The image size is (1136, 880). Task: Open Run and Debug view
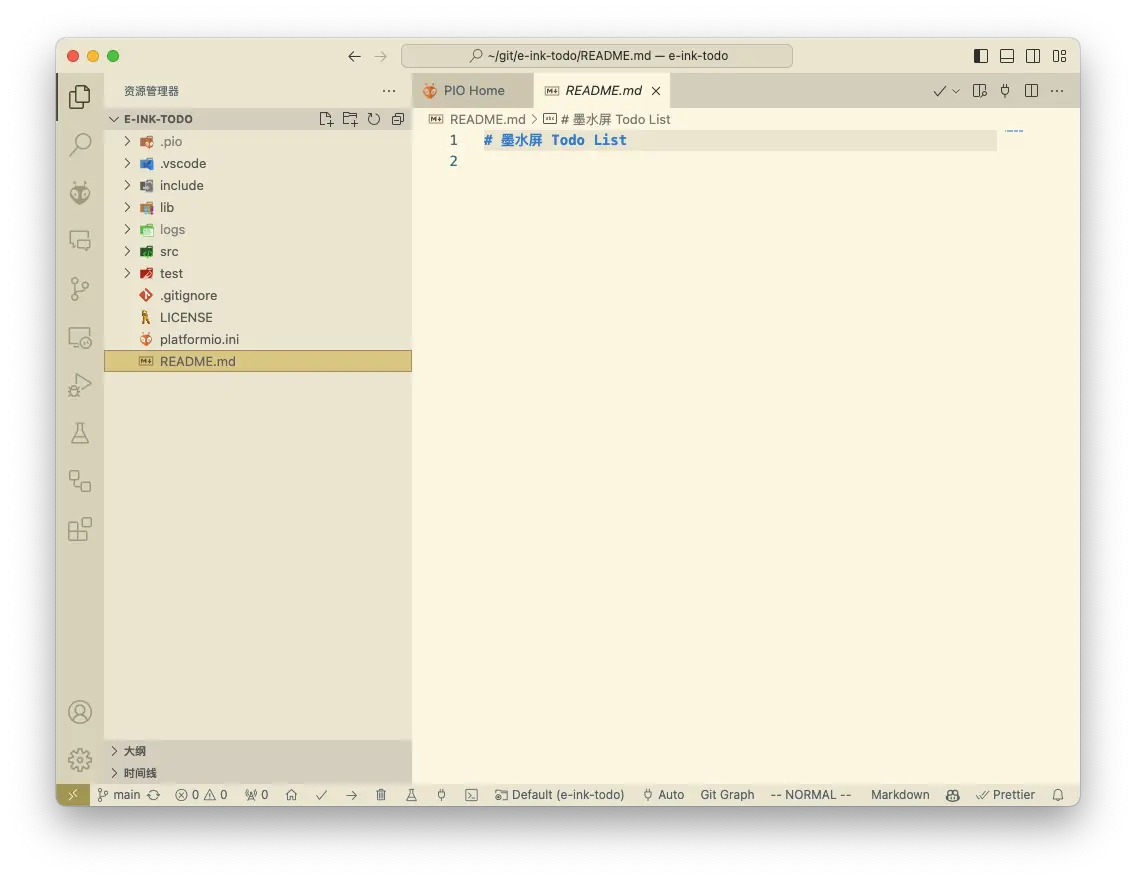[x=80, y=385]
